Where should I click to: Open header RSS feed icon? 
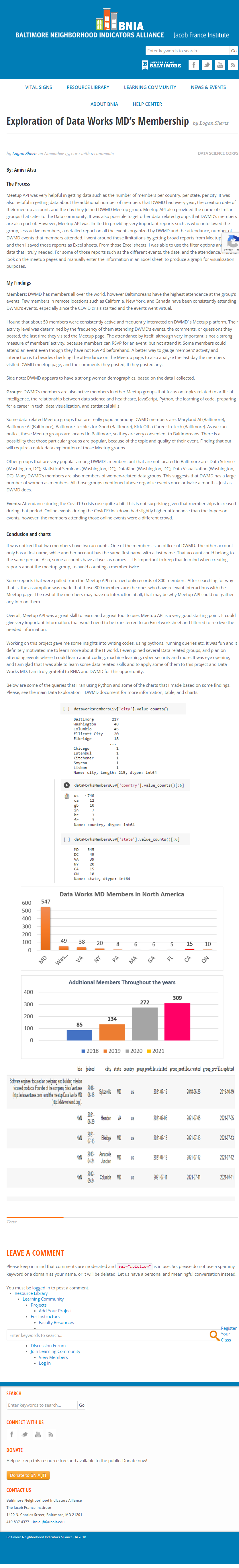(x=233, y=65)
